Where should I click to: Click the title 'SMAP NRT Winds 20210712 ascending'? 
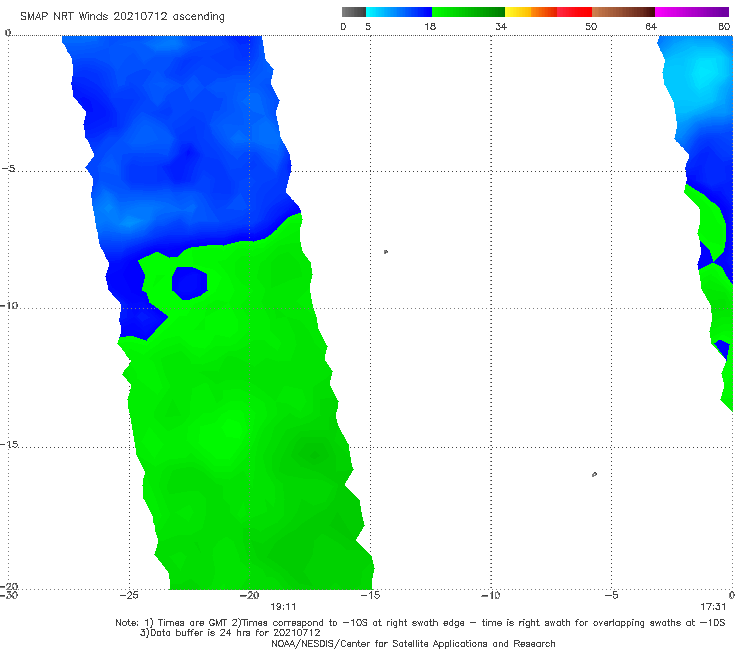click(122, 16)
